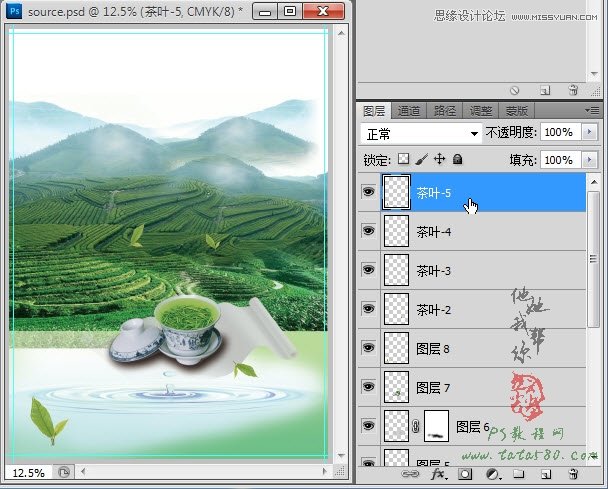Click the upper panel's trash icon
608x489 pixels.
pyautogui.click(x=573, y=90)
